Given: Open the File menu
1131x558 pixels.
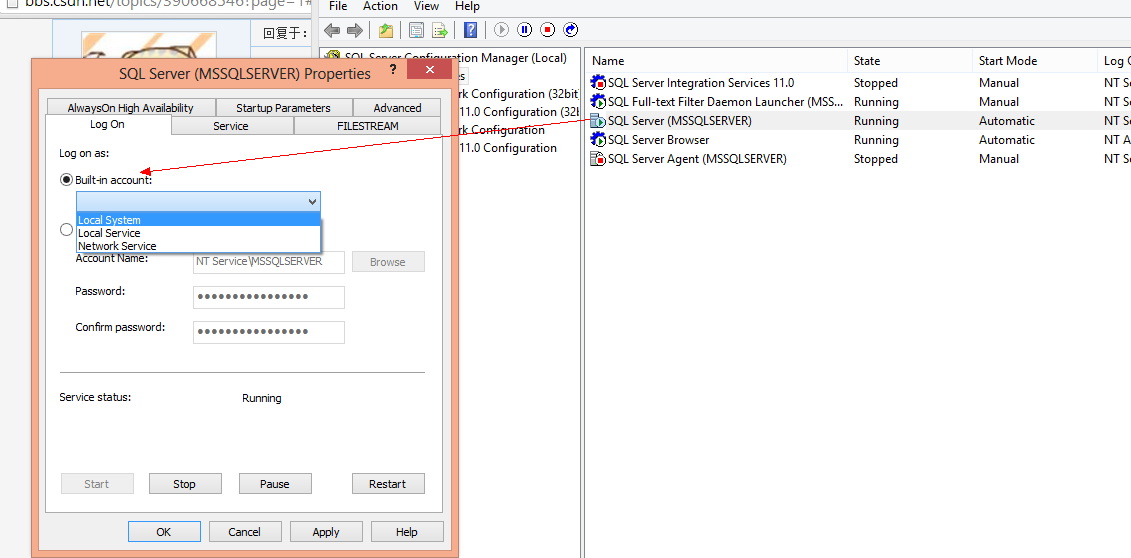Looking at the screenshot, I should coord(338,6).
